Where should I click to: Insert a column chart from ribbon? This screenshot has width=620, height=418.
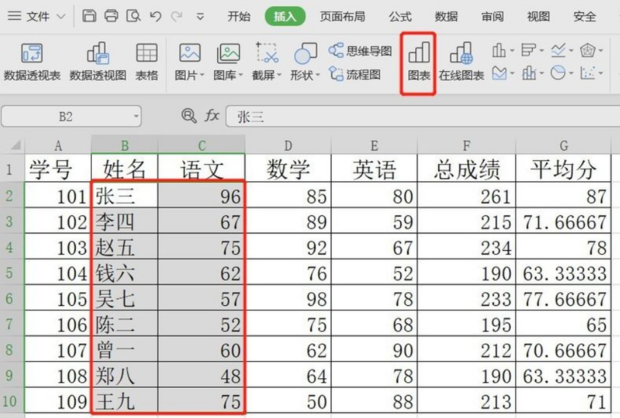pos(503,50)
